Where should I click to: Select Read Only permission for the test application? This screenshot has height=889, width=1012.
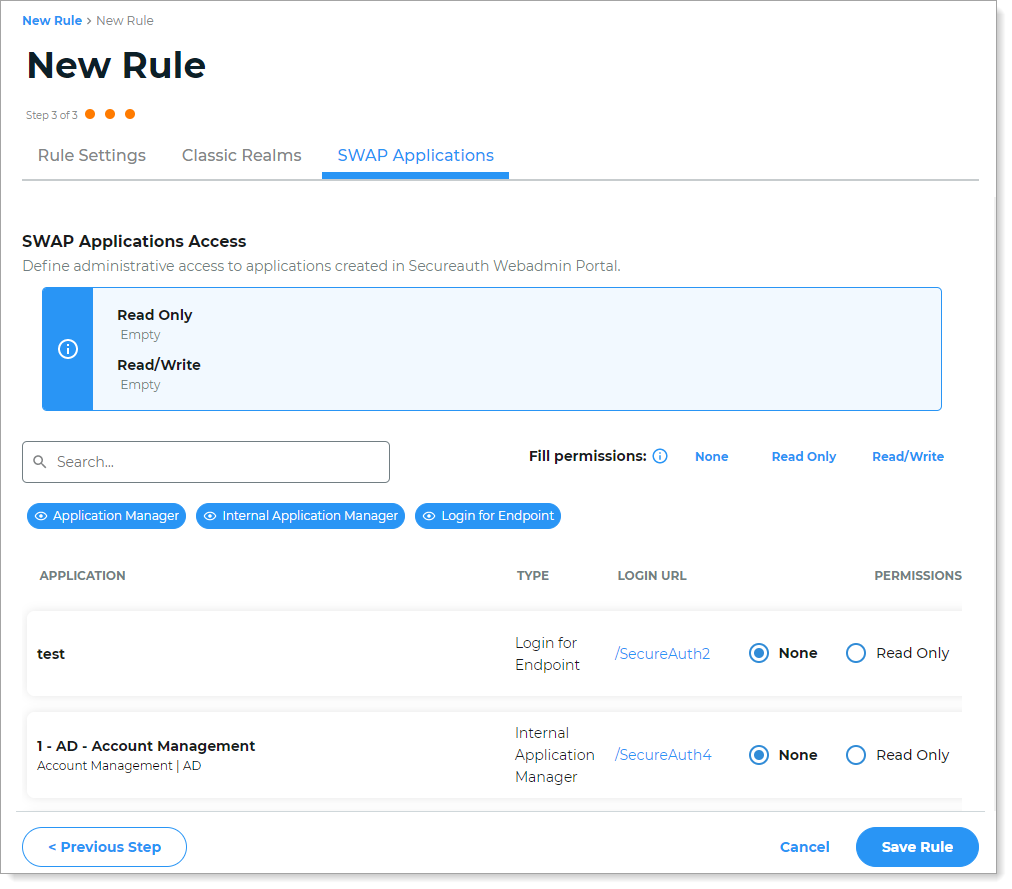(x=856, y=652)
